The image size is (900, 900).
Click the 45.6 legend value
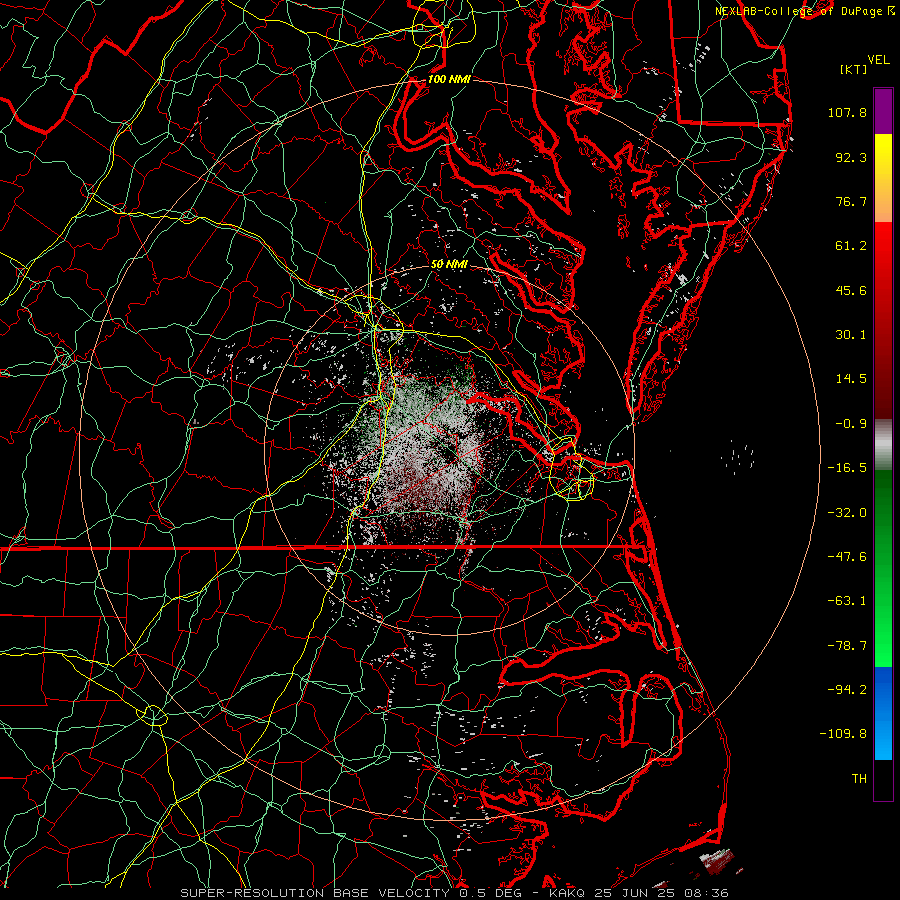coord(851,290)
